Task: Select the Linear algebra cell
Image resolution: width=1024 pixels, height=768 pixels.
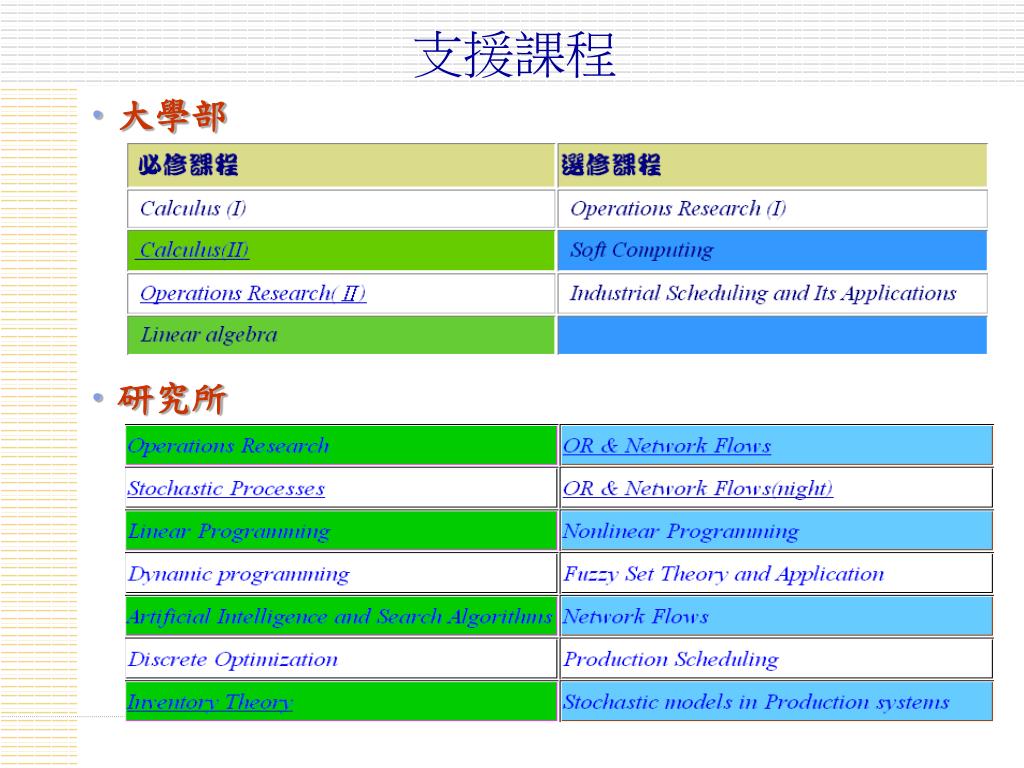Action: (x=341, y=335)
